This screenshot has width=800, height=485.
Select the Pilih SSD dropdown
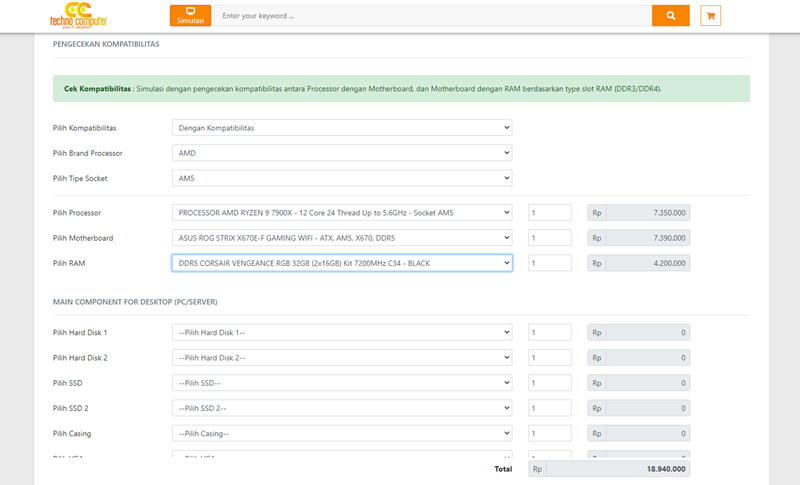(x=342, y=383)
